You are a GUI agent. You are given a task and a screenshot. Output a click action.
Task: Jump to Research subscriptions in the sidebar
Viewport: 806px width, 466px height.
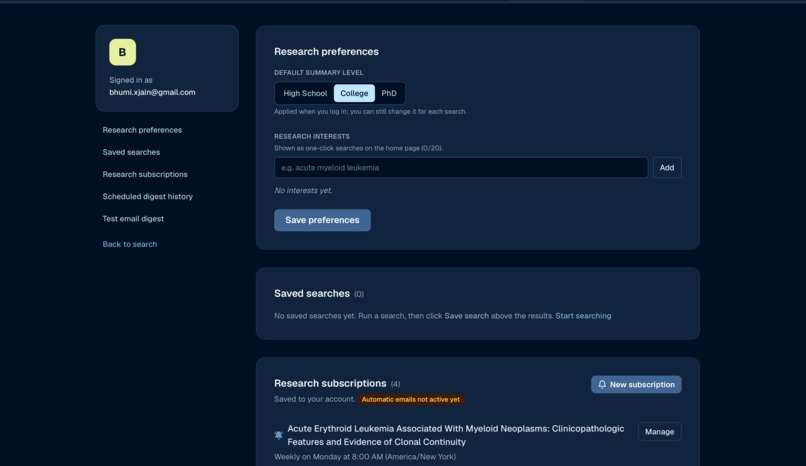pyautogui.click(x=145, y=174)
